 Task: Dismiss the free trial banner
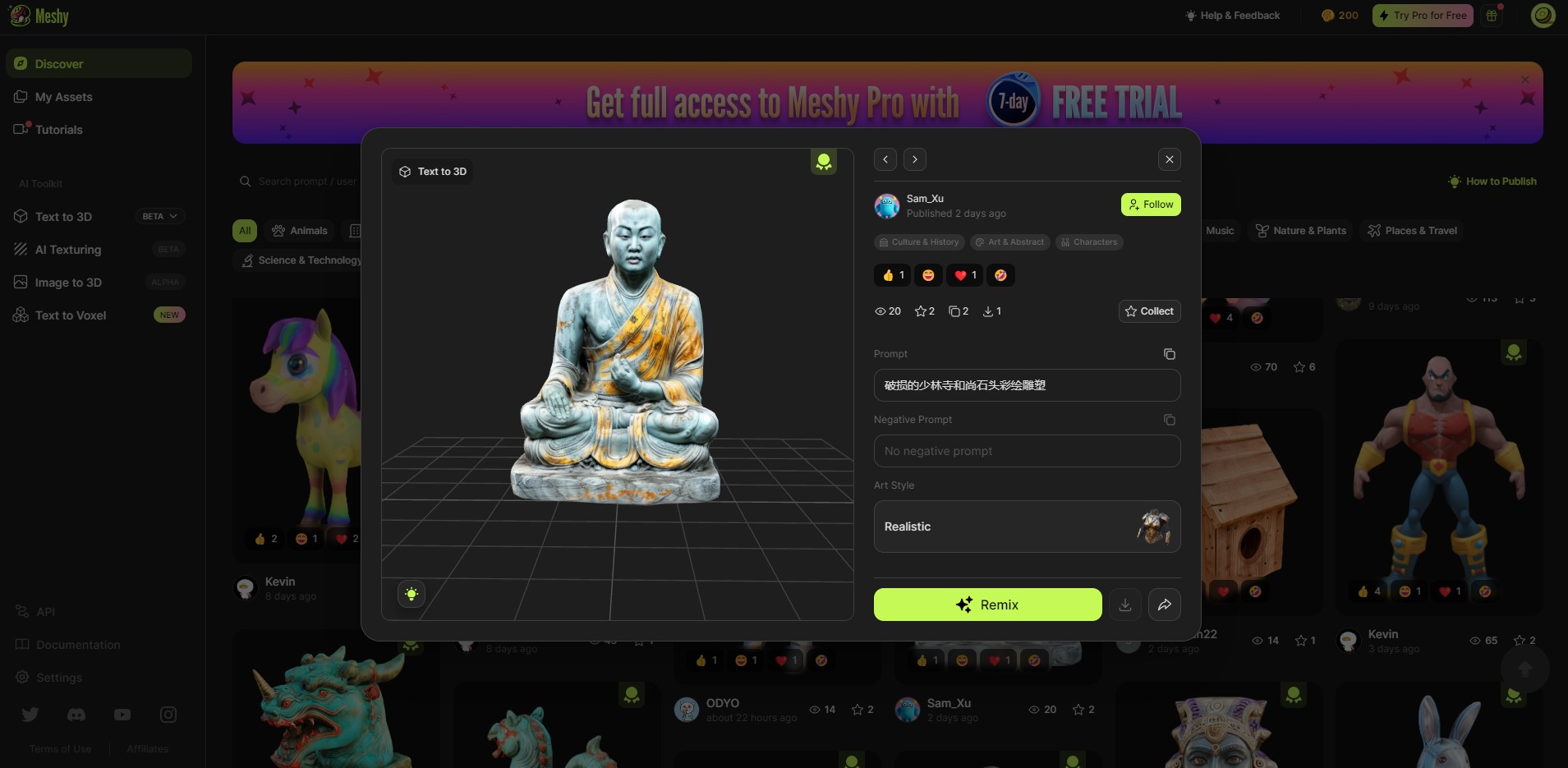click(1525, 80)
